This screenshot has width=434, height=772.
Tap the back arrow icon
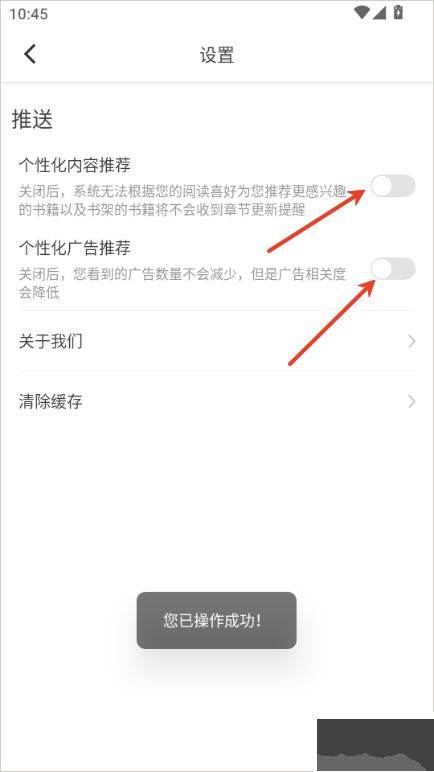click(30, 54)
